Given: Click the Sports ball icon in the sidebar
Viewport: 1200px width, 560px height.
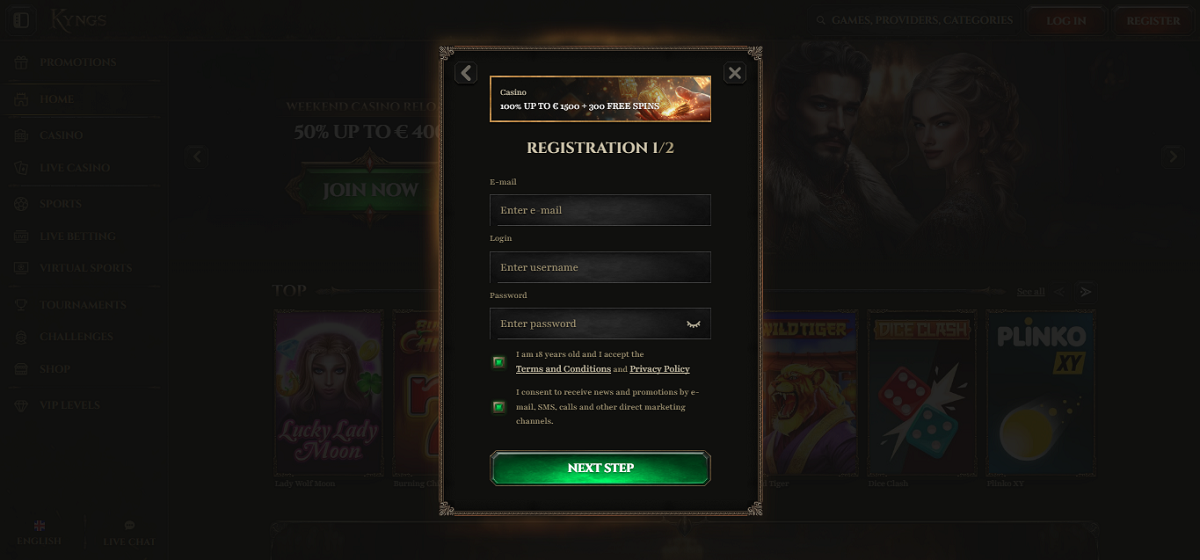Looking at the screenshot, I should coord(21,204).
